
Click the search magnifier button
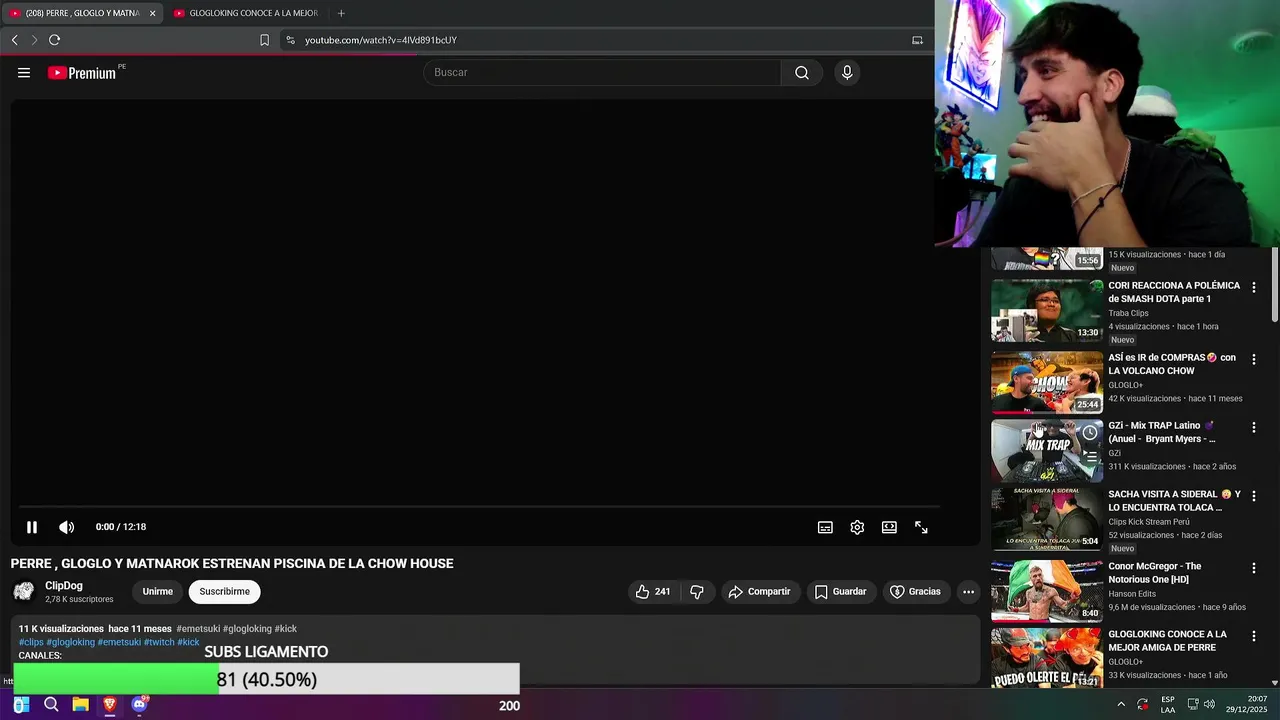point(802,73)
